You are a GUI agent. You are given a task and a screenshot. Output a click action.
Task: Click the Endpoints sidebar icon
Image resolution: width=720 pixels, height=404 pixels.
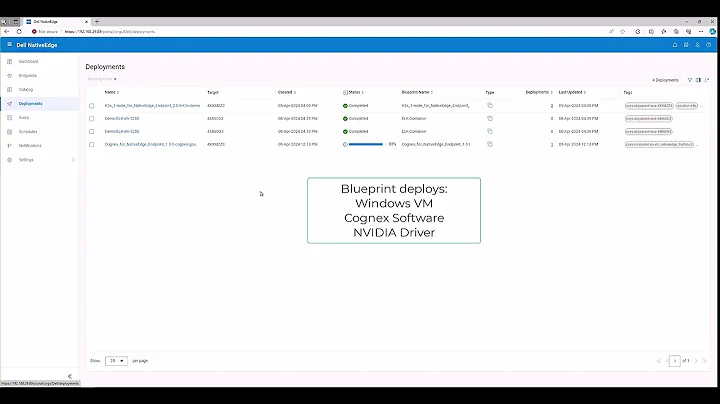pyautogui.click(x=9, y=76)
